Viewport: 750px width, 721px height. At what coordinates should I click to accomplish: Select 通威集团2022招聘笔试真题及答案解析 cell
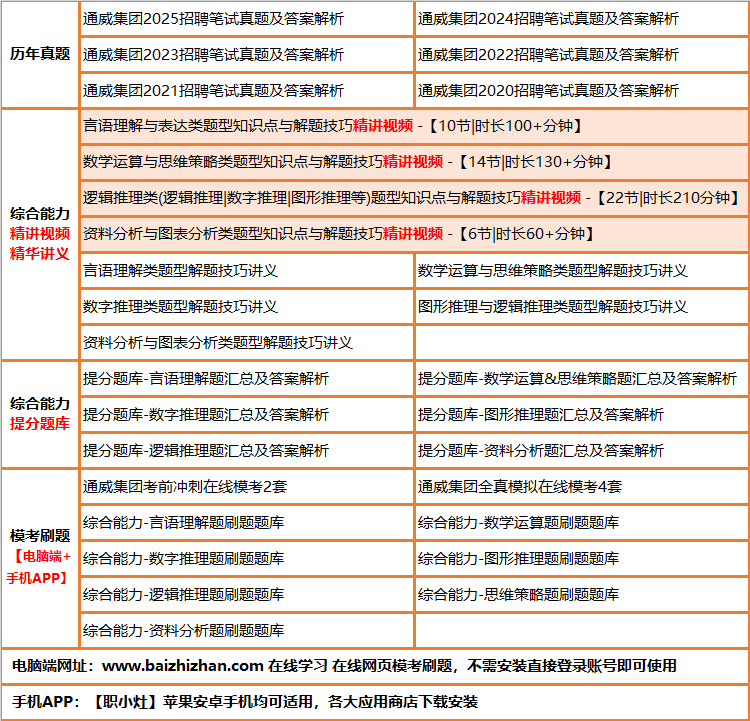582,55
